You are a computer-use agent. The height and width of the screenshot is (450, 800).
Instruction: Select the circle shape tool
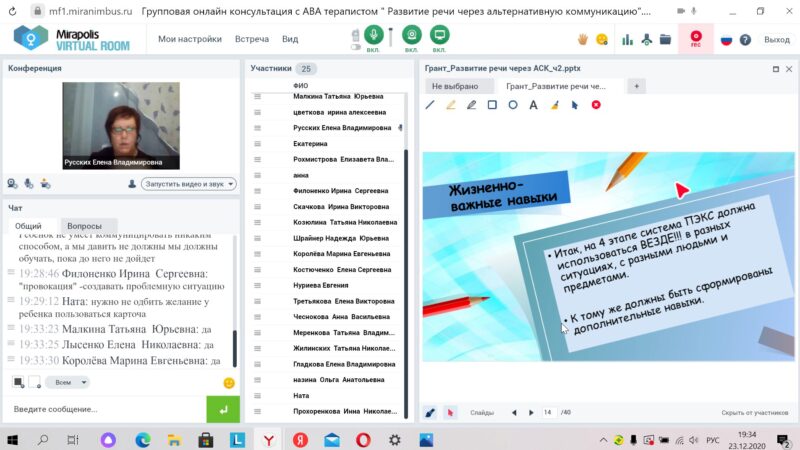[513, 105]
